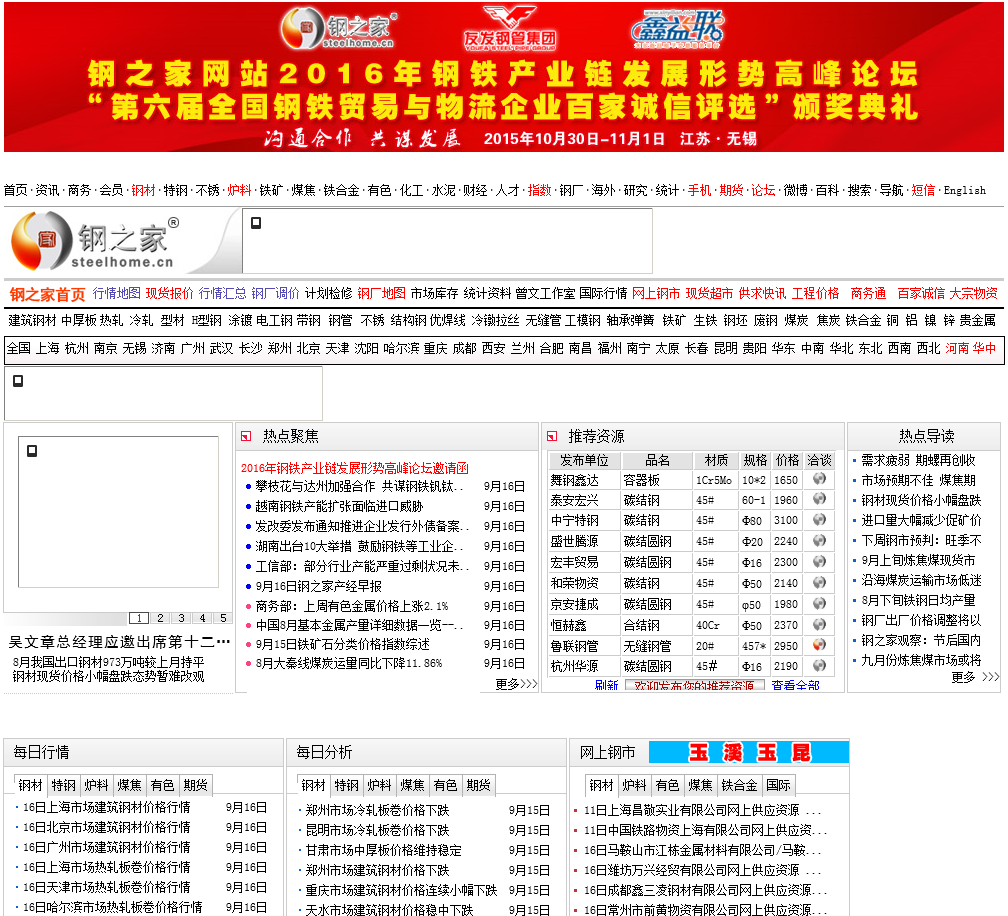Click the 钢之家 logo in top banner
1008x916 pixels.
[338, 28]
